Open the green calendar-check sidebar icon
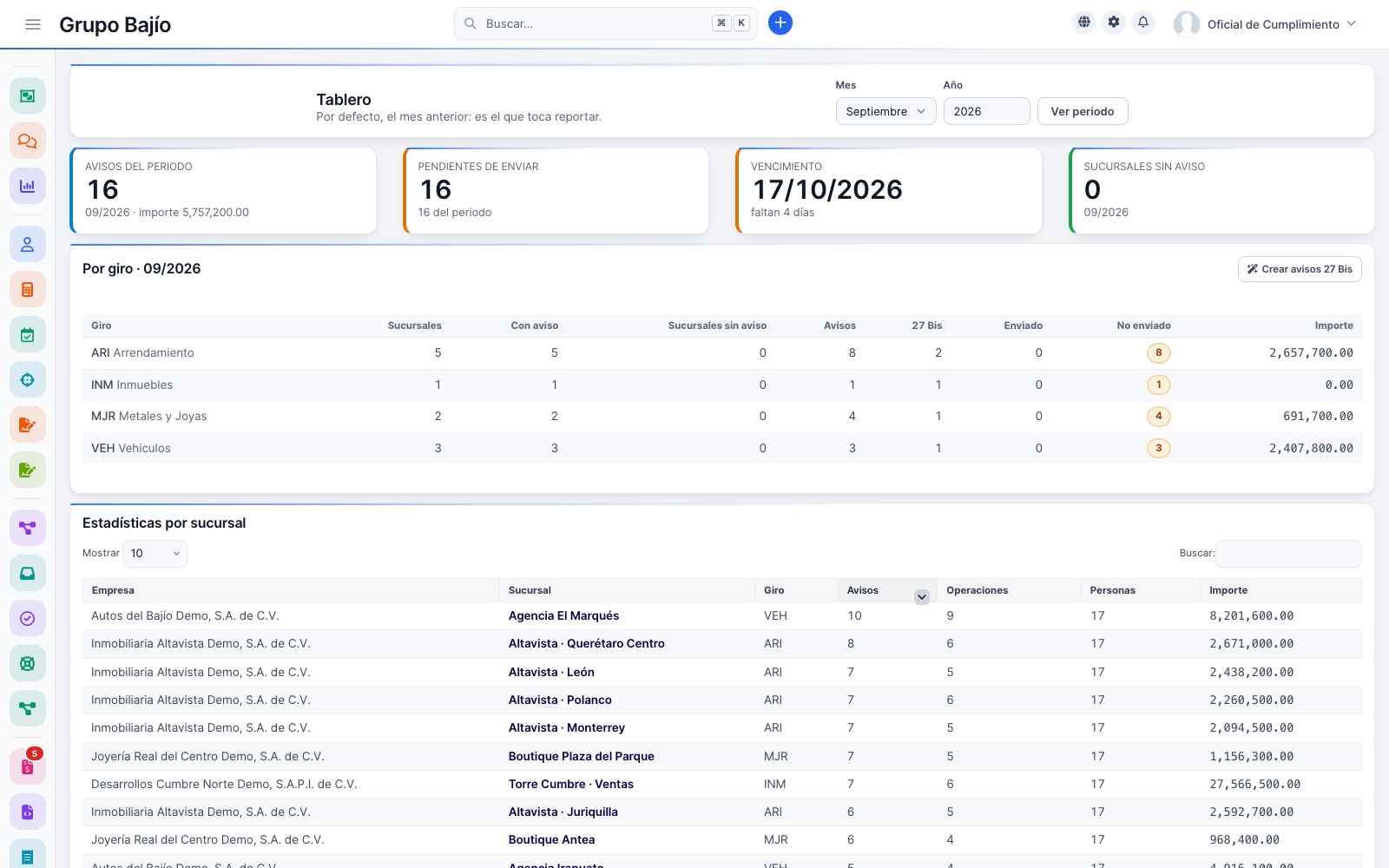This screenshot has height=868, width=1389. [28, 335]
